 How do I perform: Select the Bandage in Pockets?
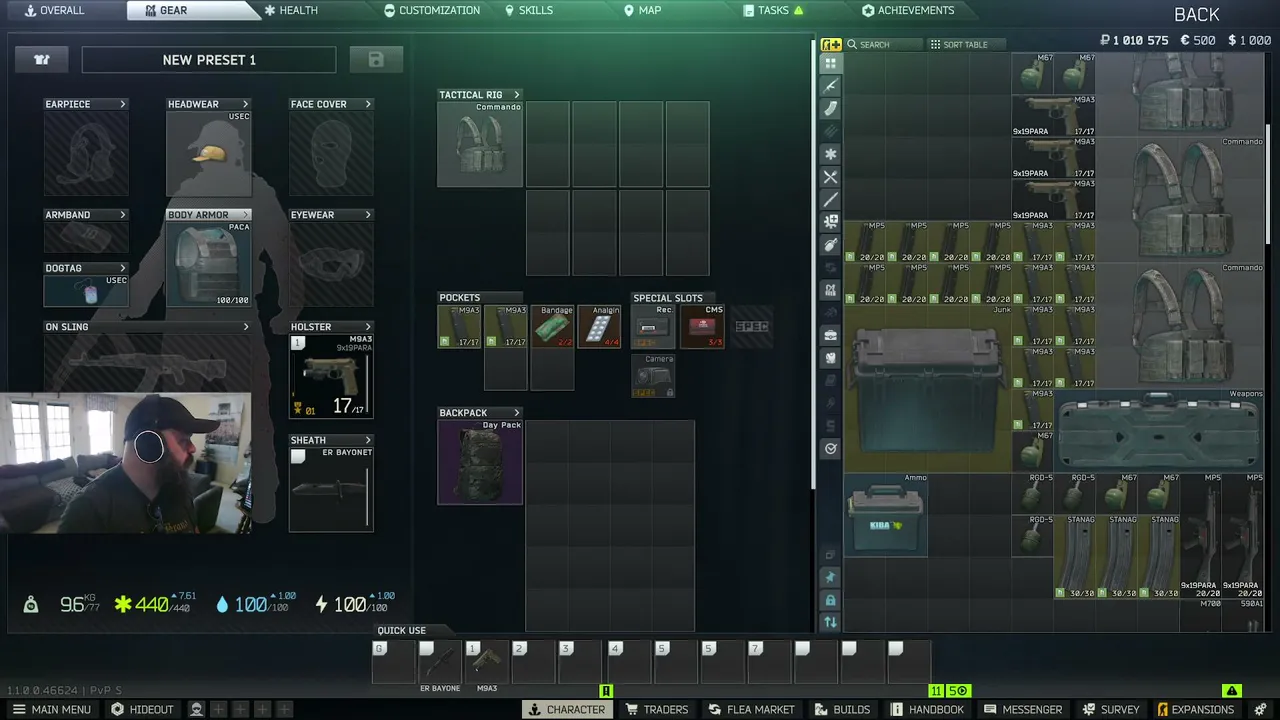[x=553, y=327]
